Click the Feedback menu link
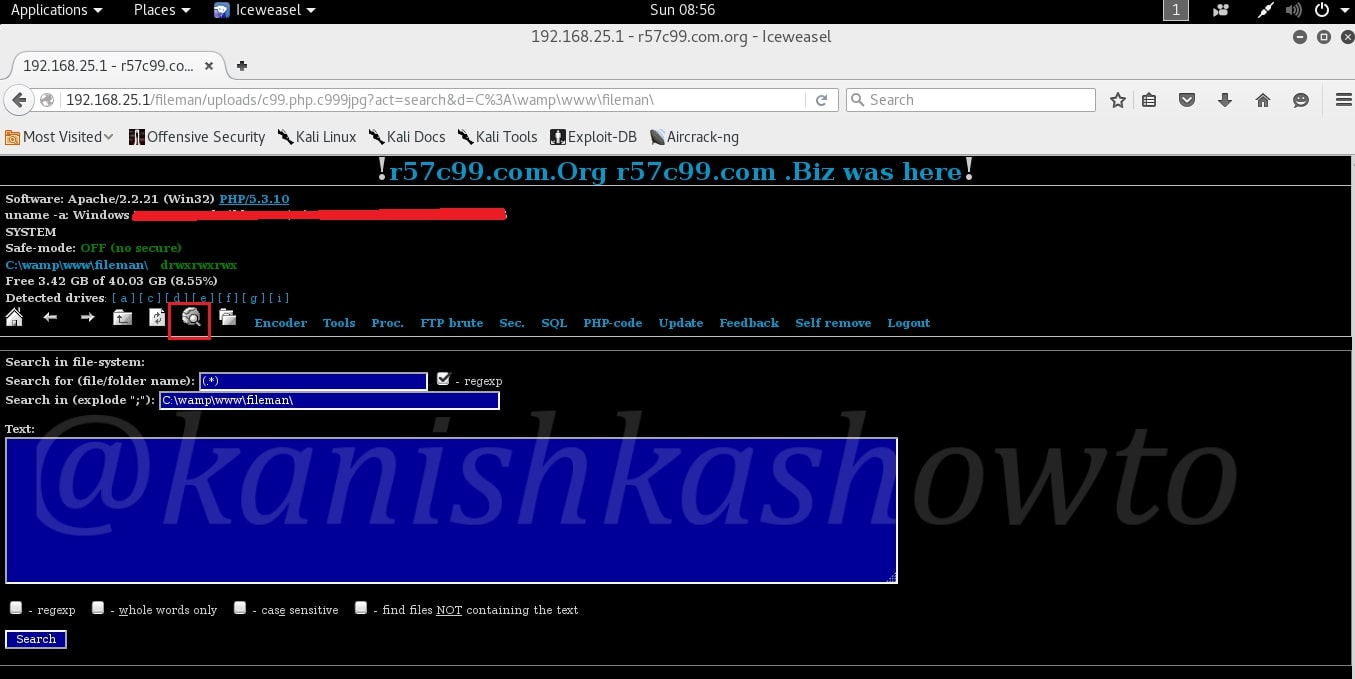Screen dimensions: 1355x679 point(749,323)
